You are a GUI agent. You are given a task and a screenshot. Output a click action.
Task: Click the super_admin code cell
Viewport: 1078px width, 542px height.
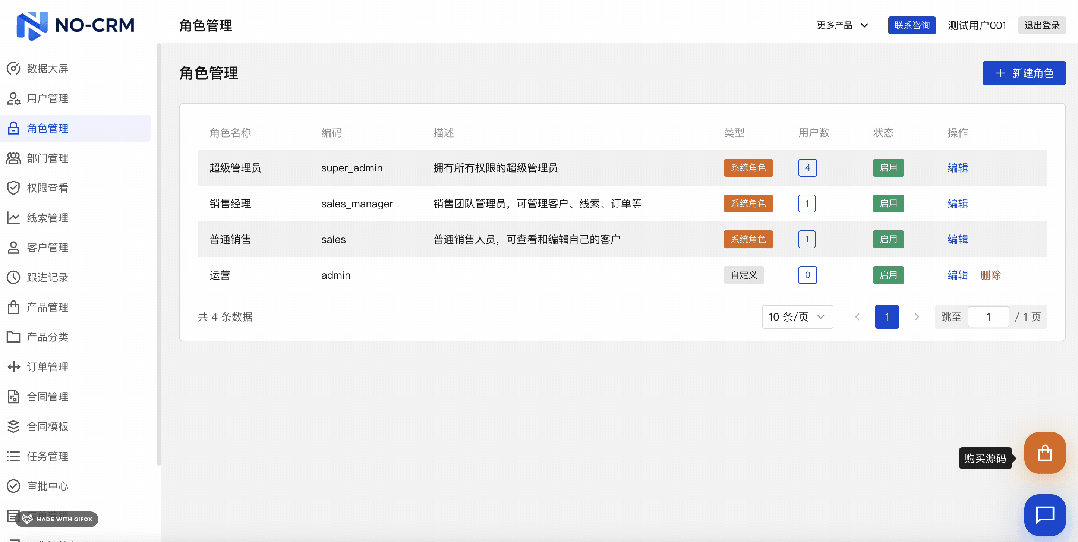tap(351, 168)
